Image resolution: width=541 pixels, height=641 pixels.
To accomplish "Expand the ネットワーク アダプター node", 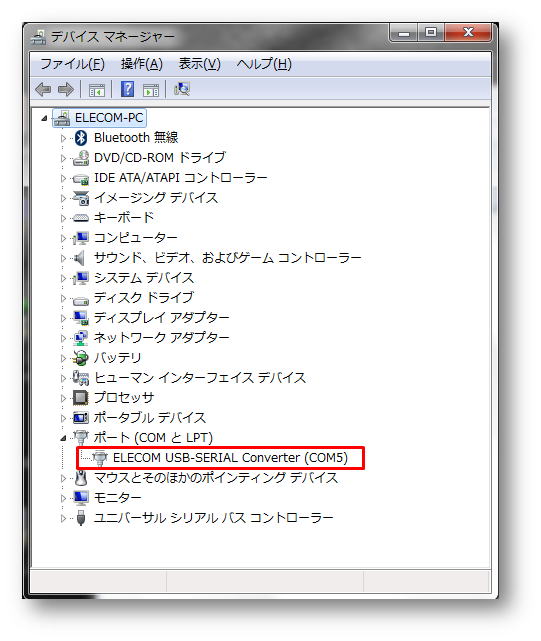I will tap(63, 338).
